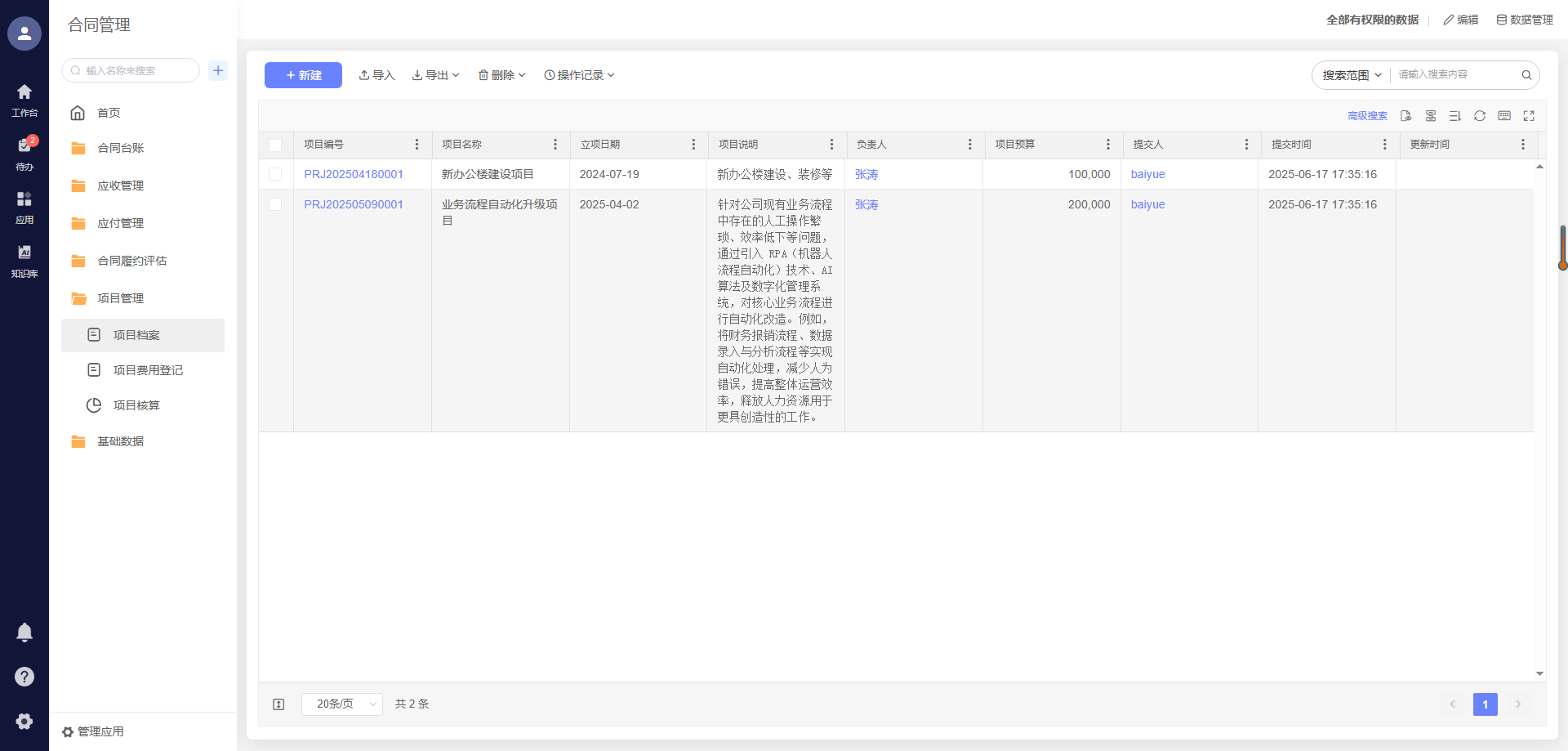Screen dimensions: 1568x751
Task: Click the search magnifier icon at top right
Action: 1526,75
